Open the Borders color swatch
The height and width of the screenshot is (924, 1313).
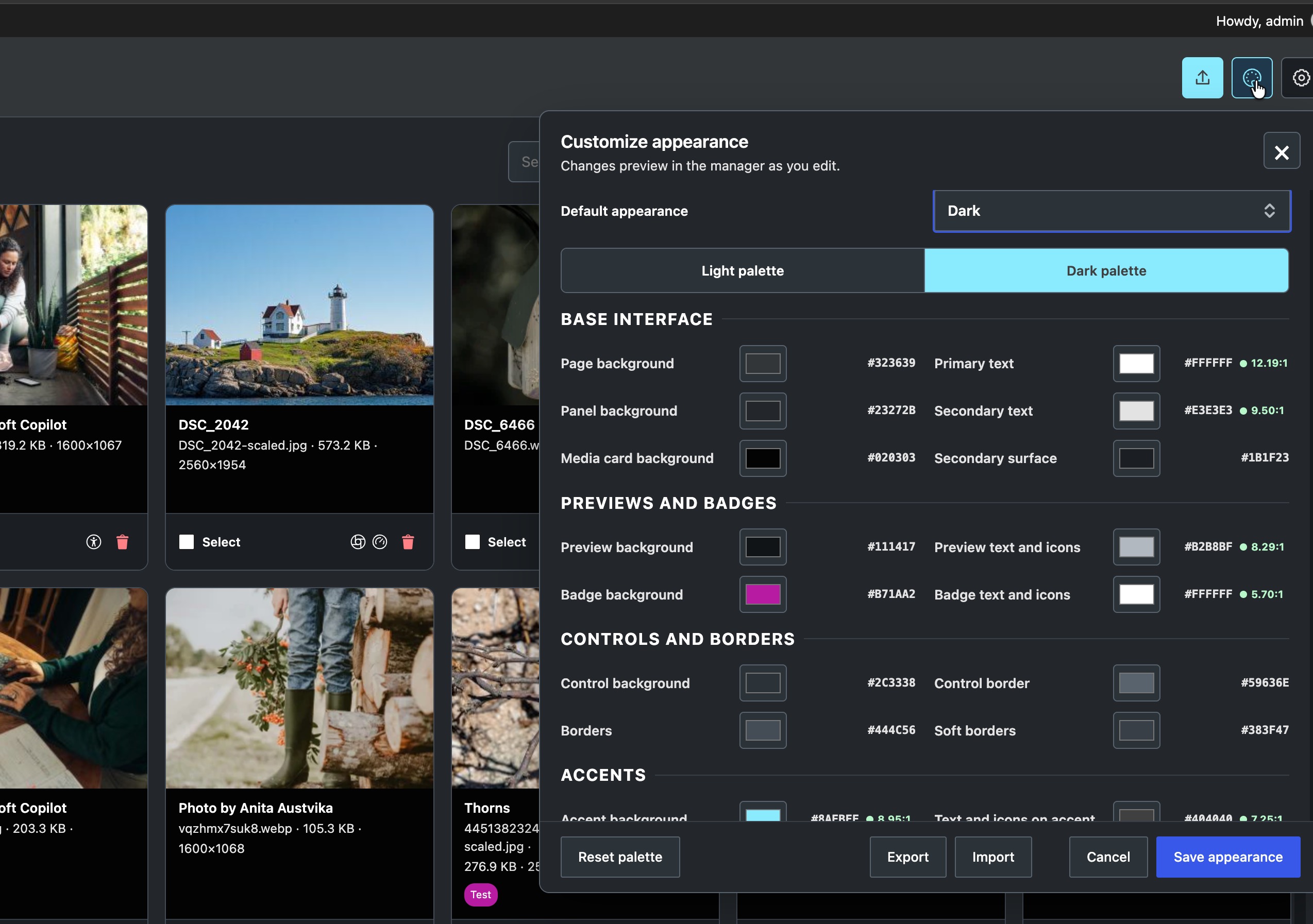coord(763,730)
